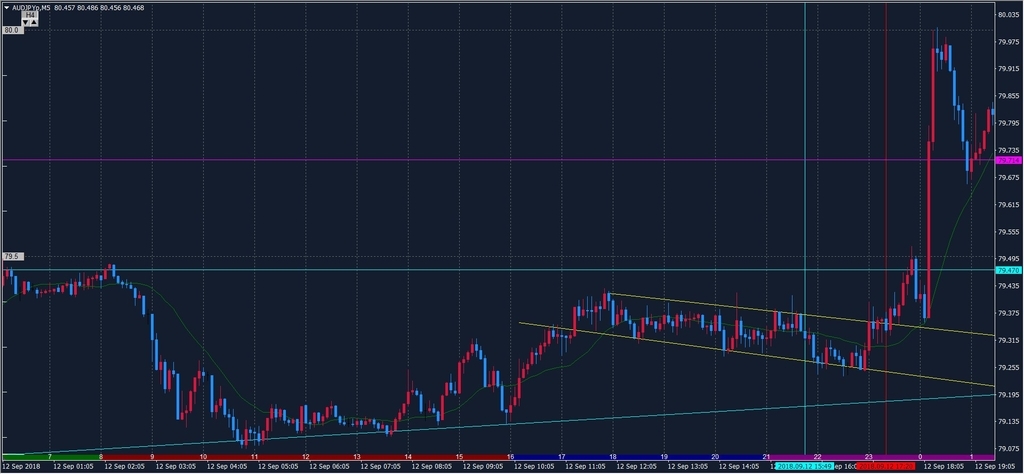1024x474 pixels.
Task: Click the 79.315 price scale value
Action: click(1010, 340)
